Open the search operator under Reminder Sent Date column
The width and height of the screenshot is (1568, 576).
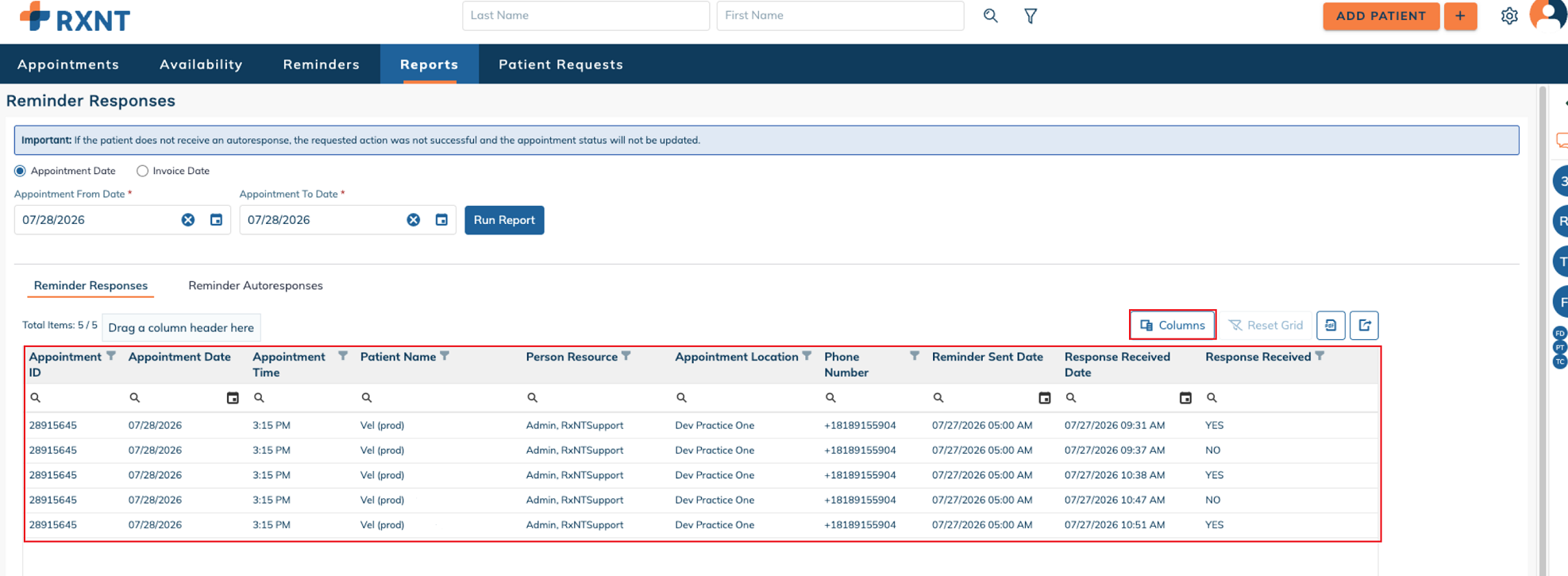pyautogui.click(x=938, y=397)
